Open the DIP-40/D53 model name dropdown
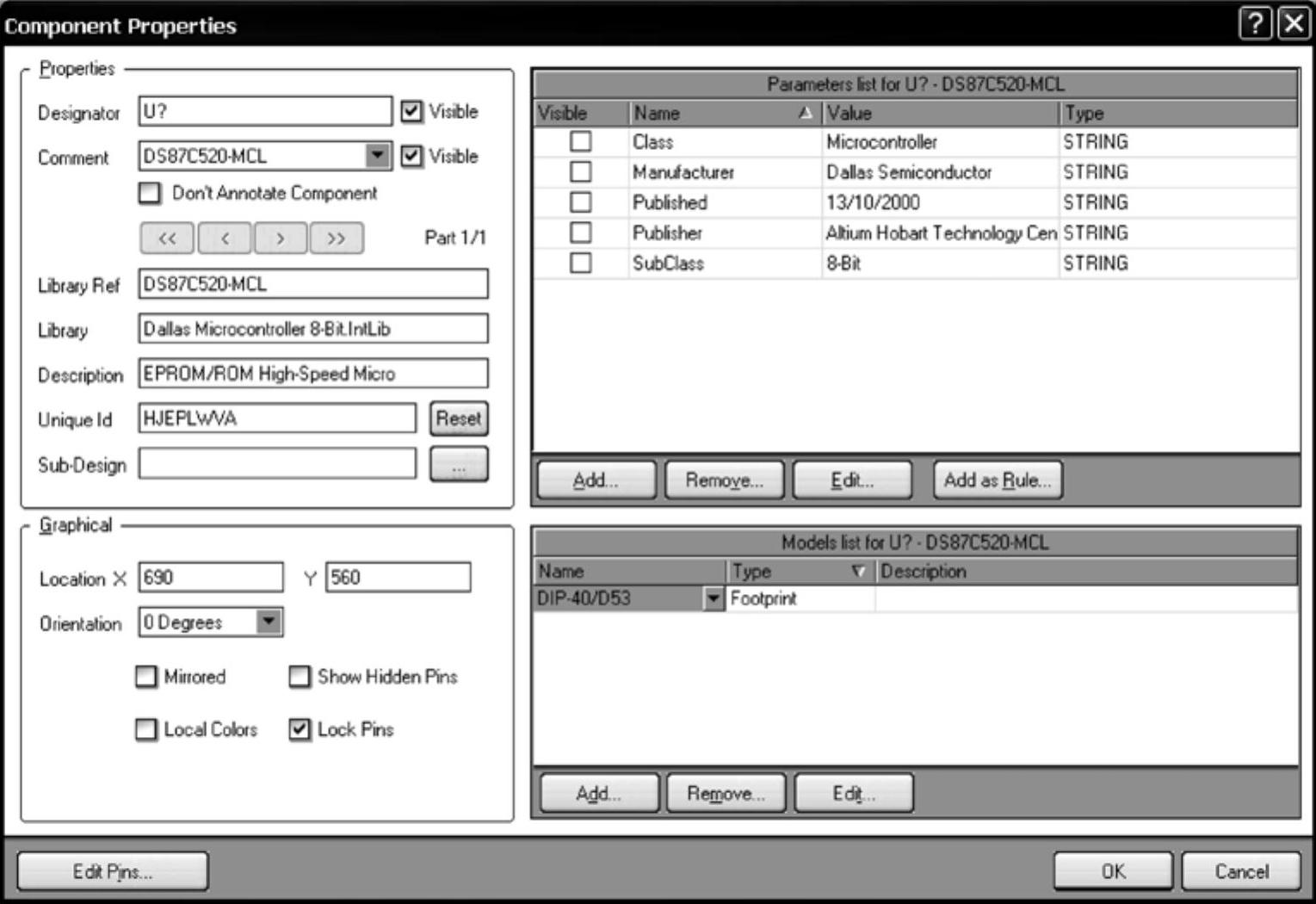 pos(714,598)
